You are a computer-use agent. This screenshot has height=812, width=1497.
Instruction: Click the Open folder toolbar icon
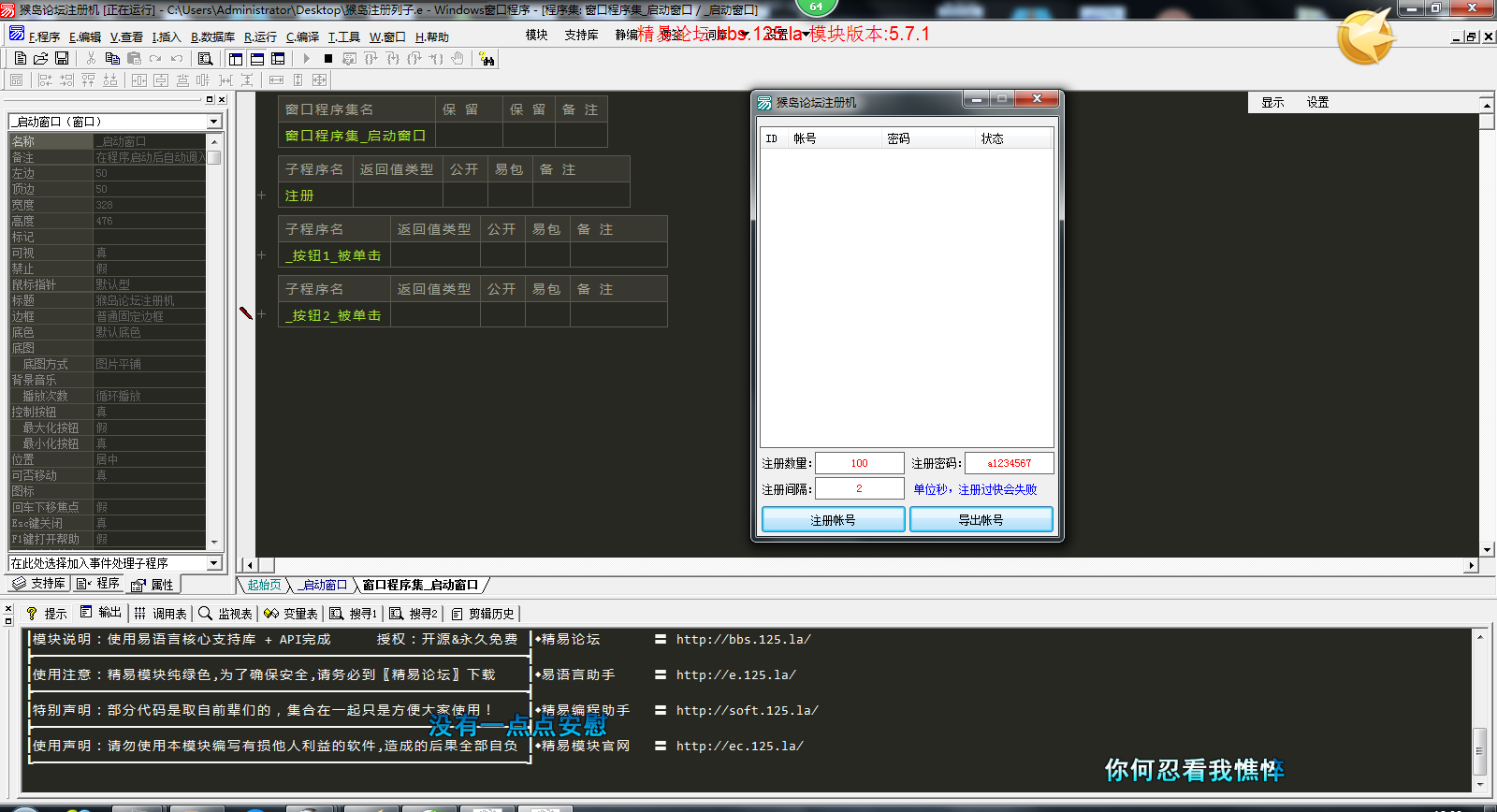[x=40, y=58]
